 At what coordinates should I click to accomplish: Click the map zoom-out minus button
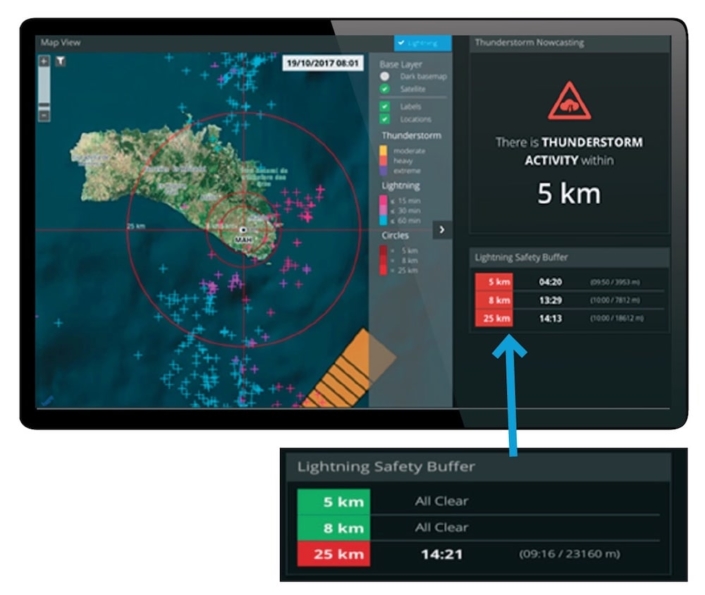tap(44, 116)
